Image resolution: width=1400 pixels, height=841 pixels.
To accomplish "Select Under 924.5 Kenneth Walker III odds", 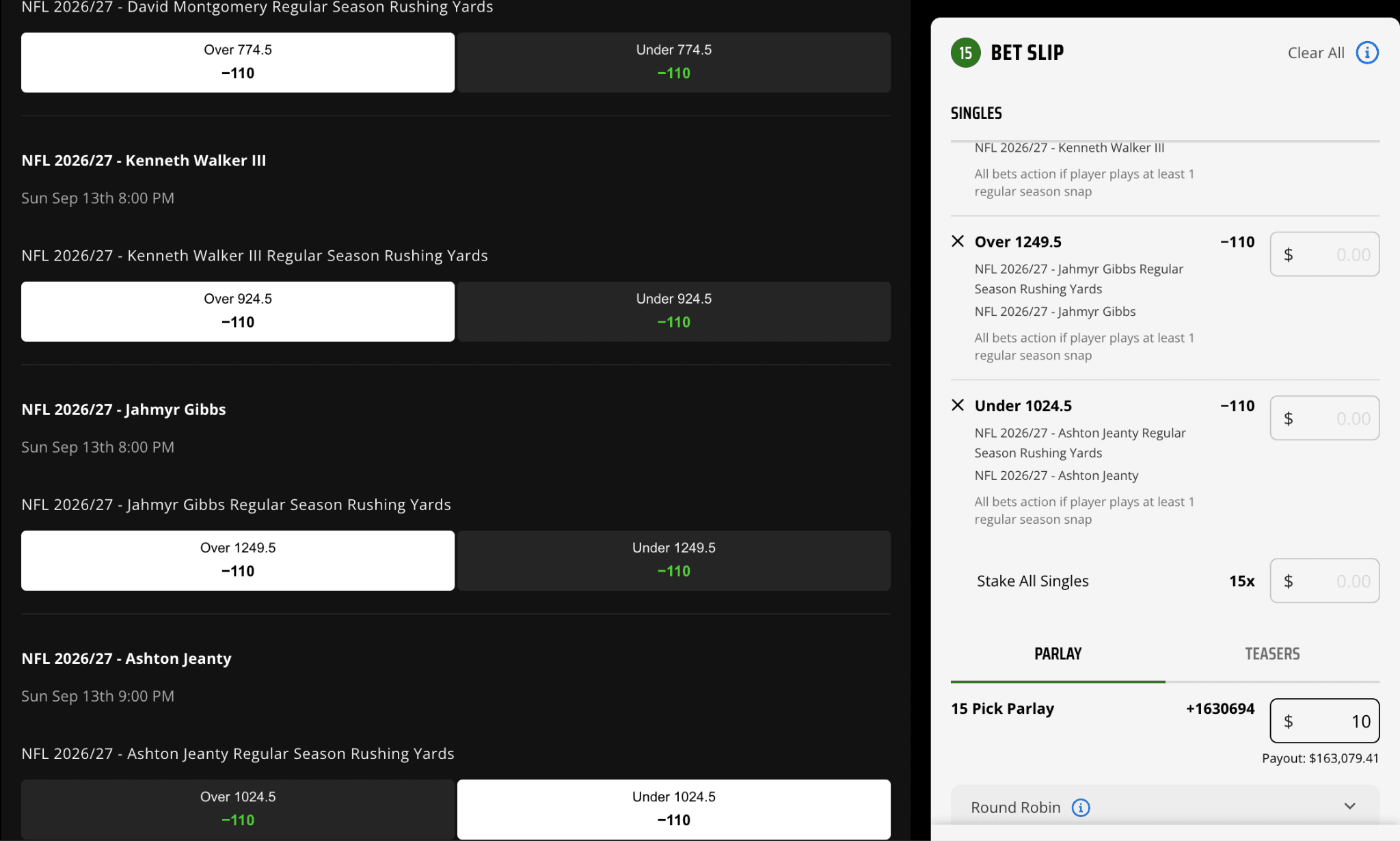I will (x=673, y=311).
